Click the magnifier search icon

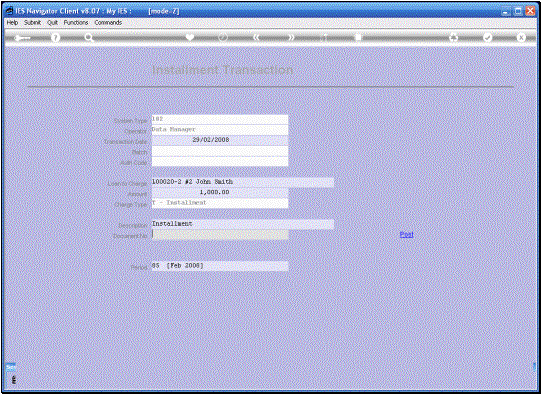point(89,38)
